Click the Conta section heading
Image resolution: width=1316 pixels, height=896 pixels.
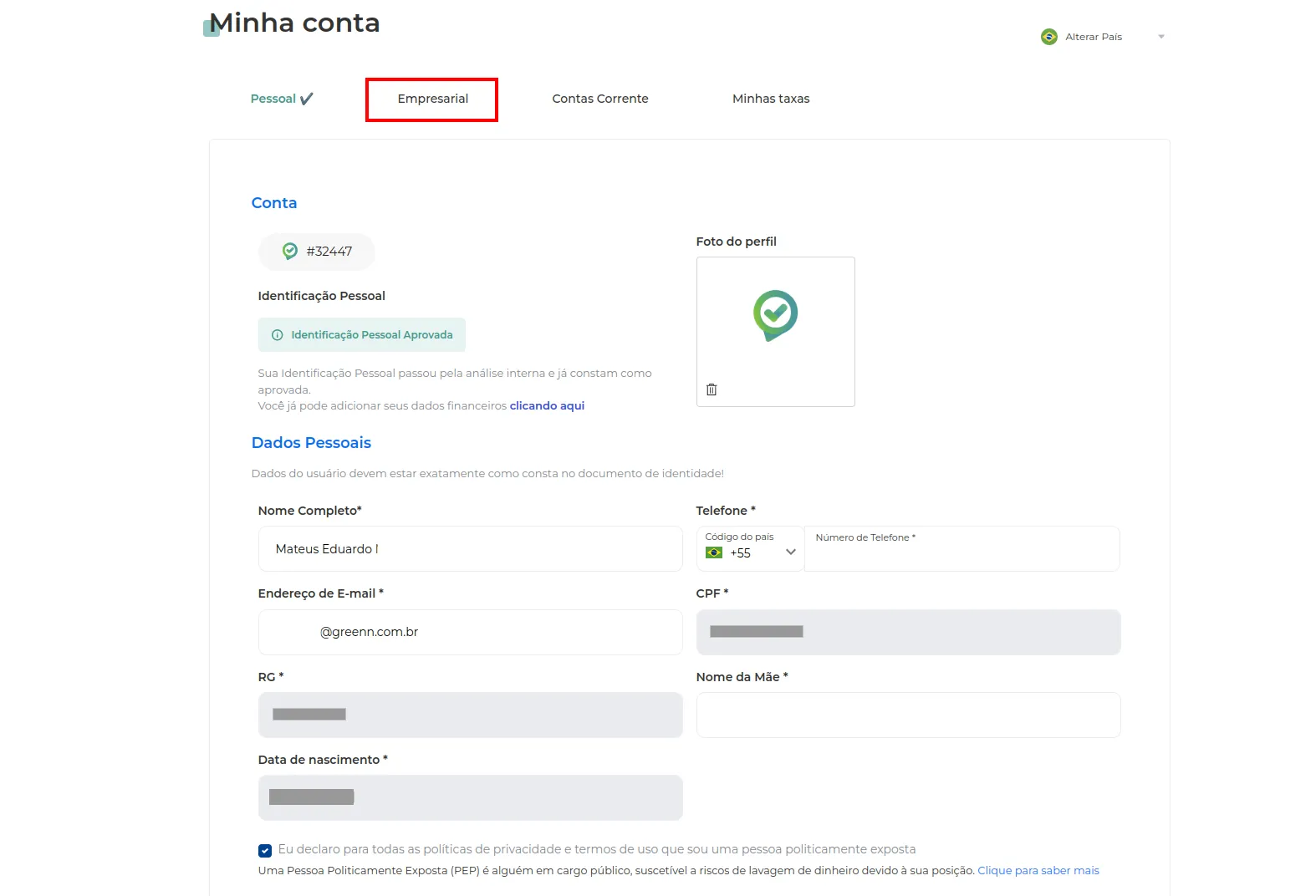point(274,203)
